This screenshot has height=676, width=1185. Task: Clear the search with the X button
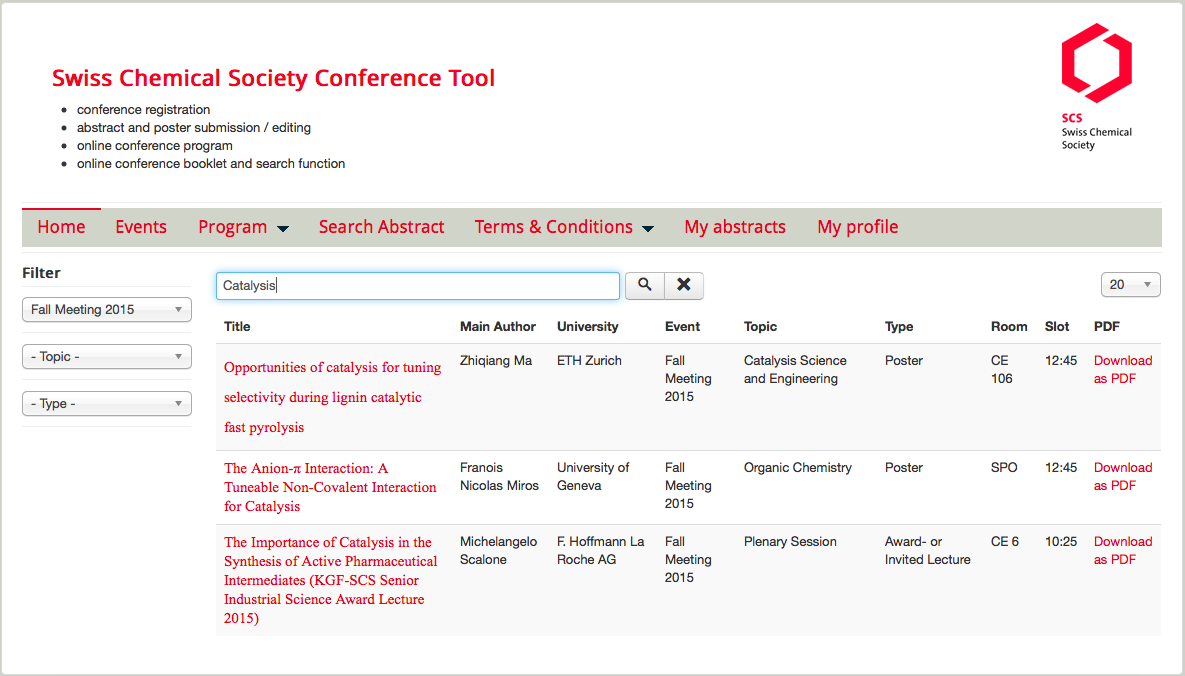click(x=684, y=286)
